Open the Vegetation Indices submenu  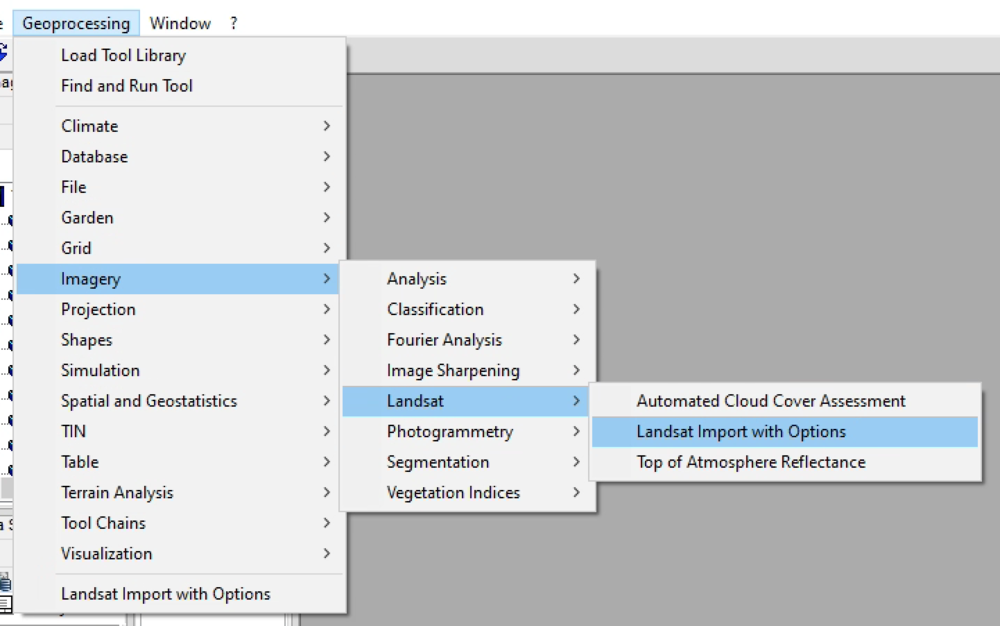coord(453,492)
